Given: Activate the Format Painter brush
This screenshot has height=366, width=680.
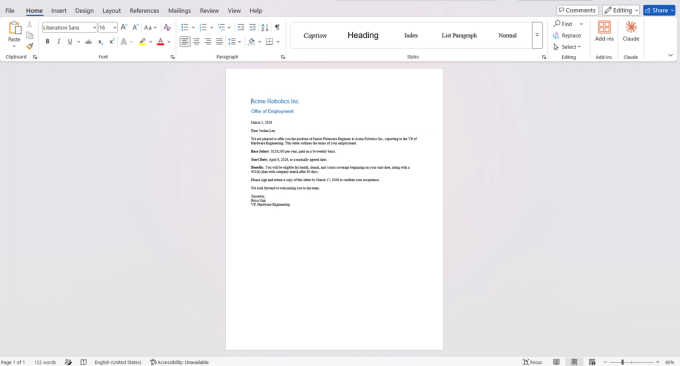Looking at the screenshot, I should coord(29,46).
